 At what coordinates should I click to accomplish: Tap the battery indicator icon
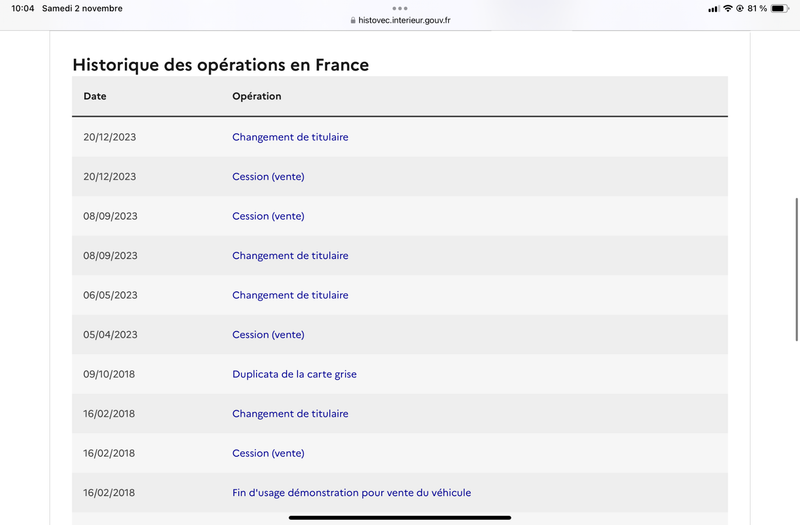[x=780, y=8]
